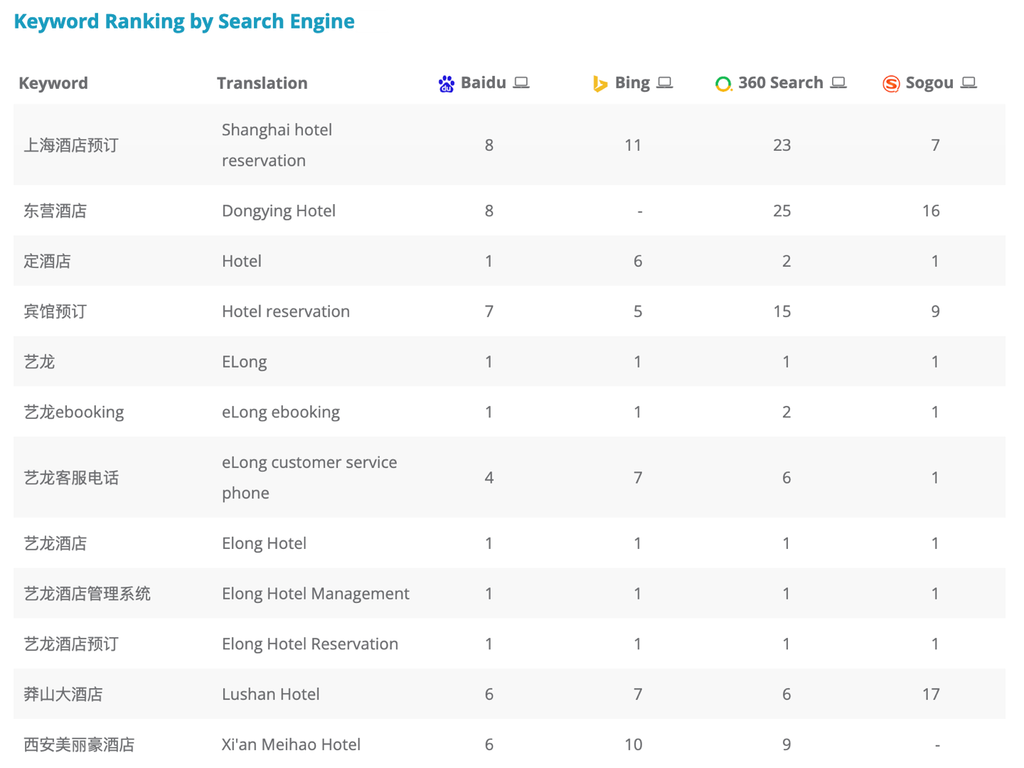The image size is (1024, 768).
Task: Select keyword 莽山大酒店
Action: pos(63,694)
